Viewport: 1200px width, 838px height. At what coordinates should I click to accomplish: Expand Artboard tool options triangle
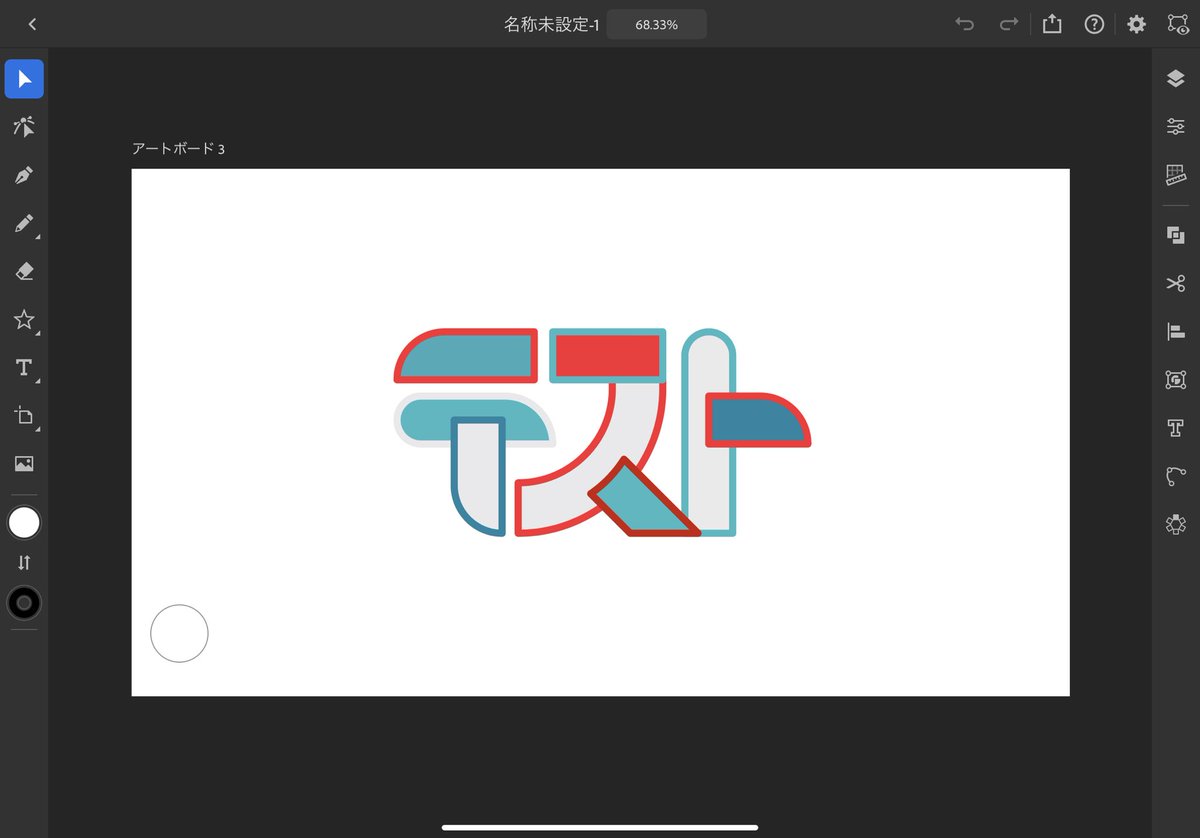pyautogui.click(x=38, y=429)
